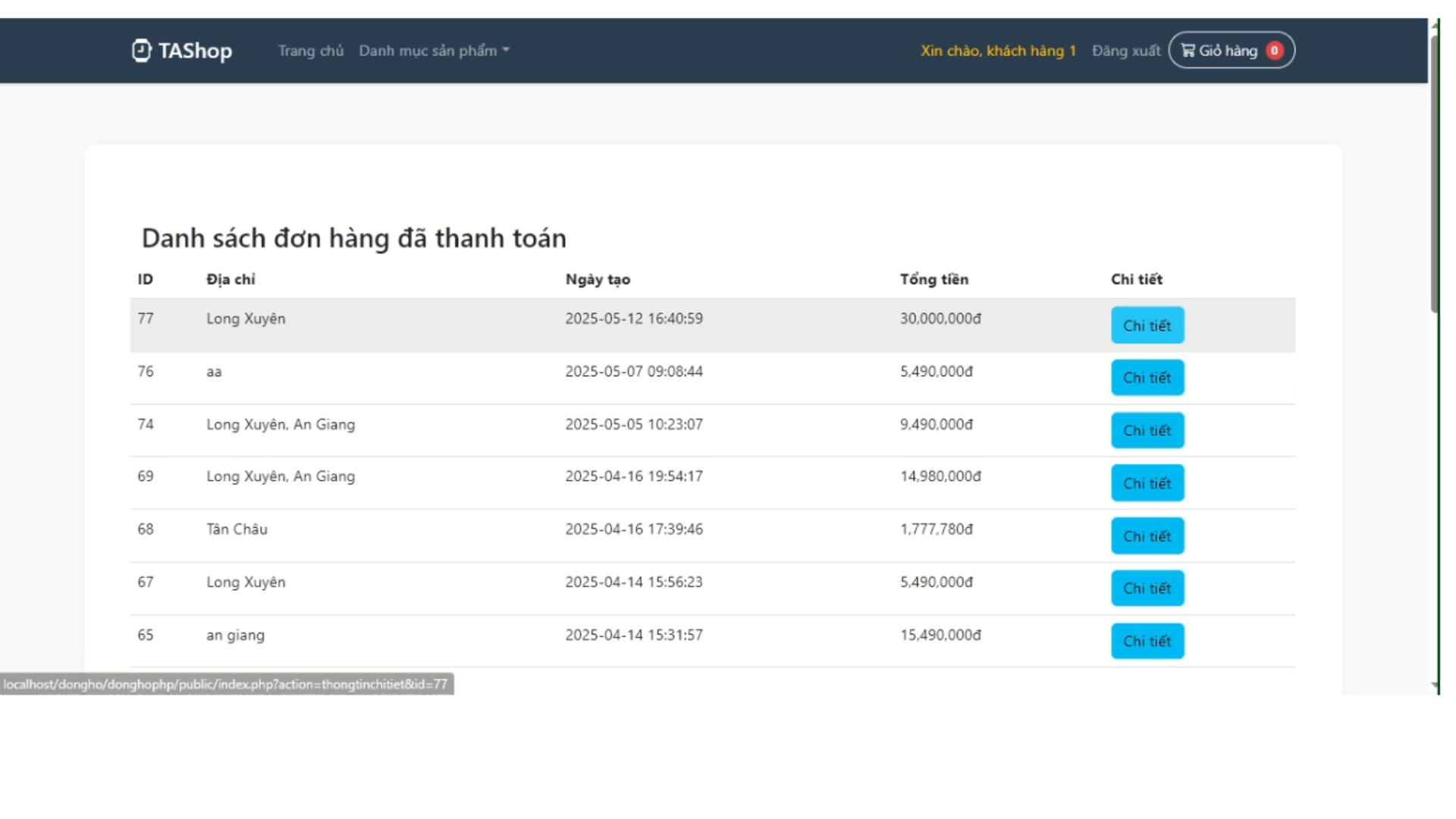The height and width of the screenshot is (819, 1456).
Task: View details of order 65
Action: (x=1147, y=641)
